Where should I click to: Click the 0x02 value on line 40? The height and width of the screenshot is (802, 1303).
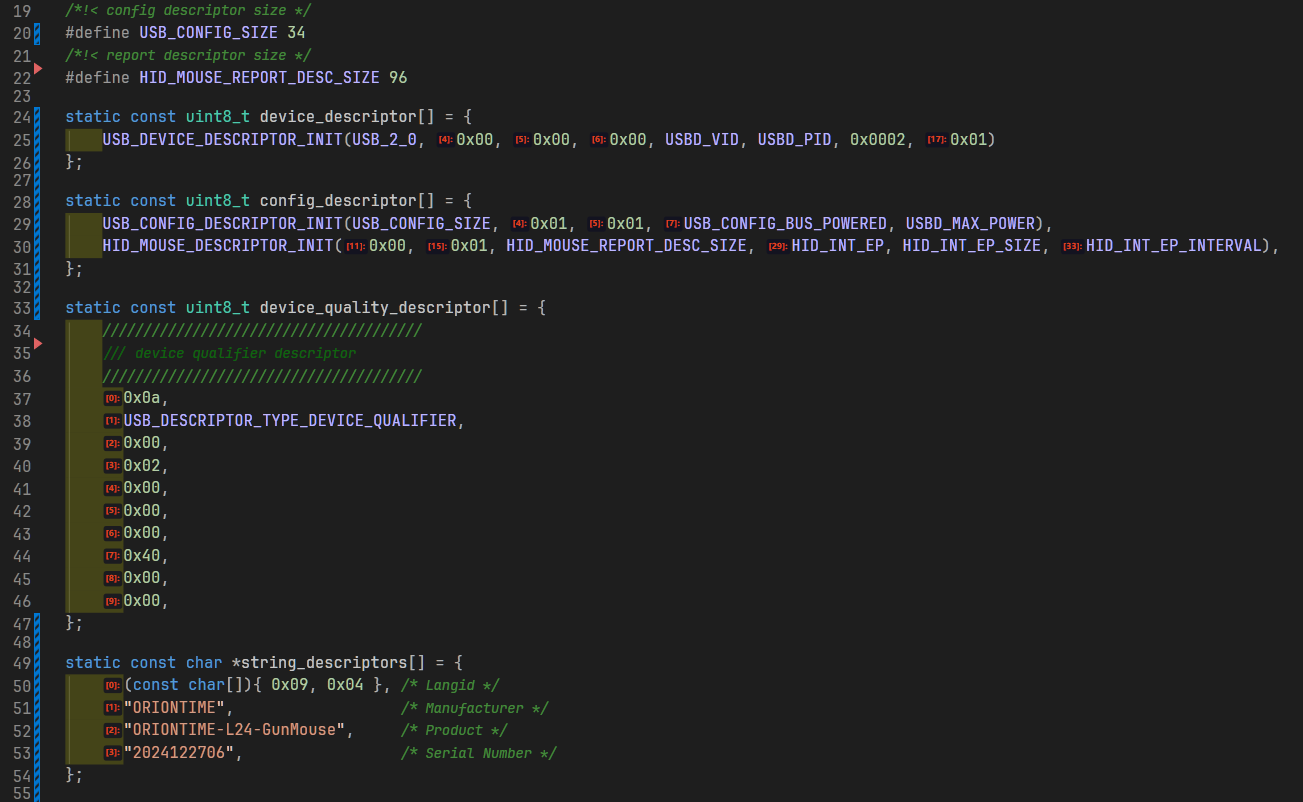click(141, 465)
